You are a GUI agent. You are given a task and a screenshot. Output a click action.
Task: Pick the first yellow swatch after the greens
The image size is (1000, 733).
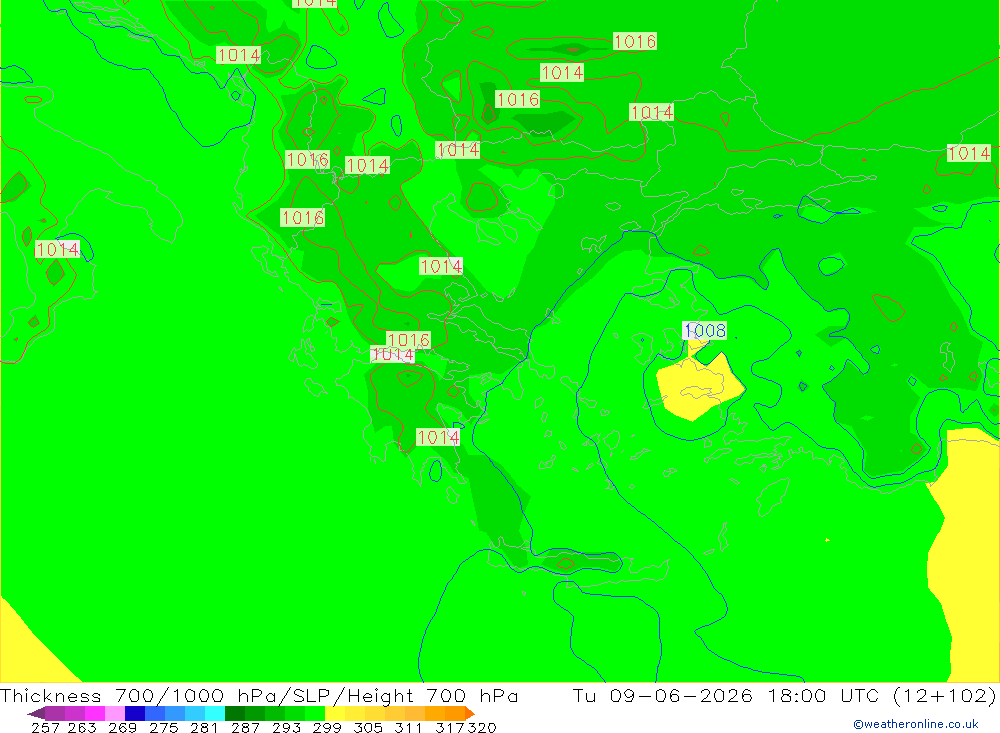click(x=335, y=713)
